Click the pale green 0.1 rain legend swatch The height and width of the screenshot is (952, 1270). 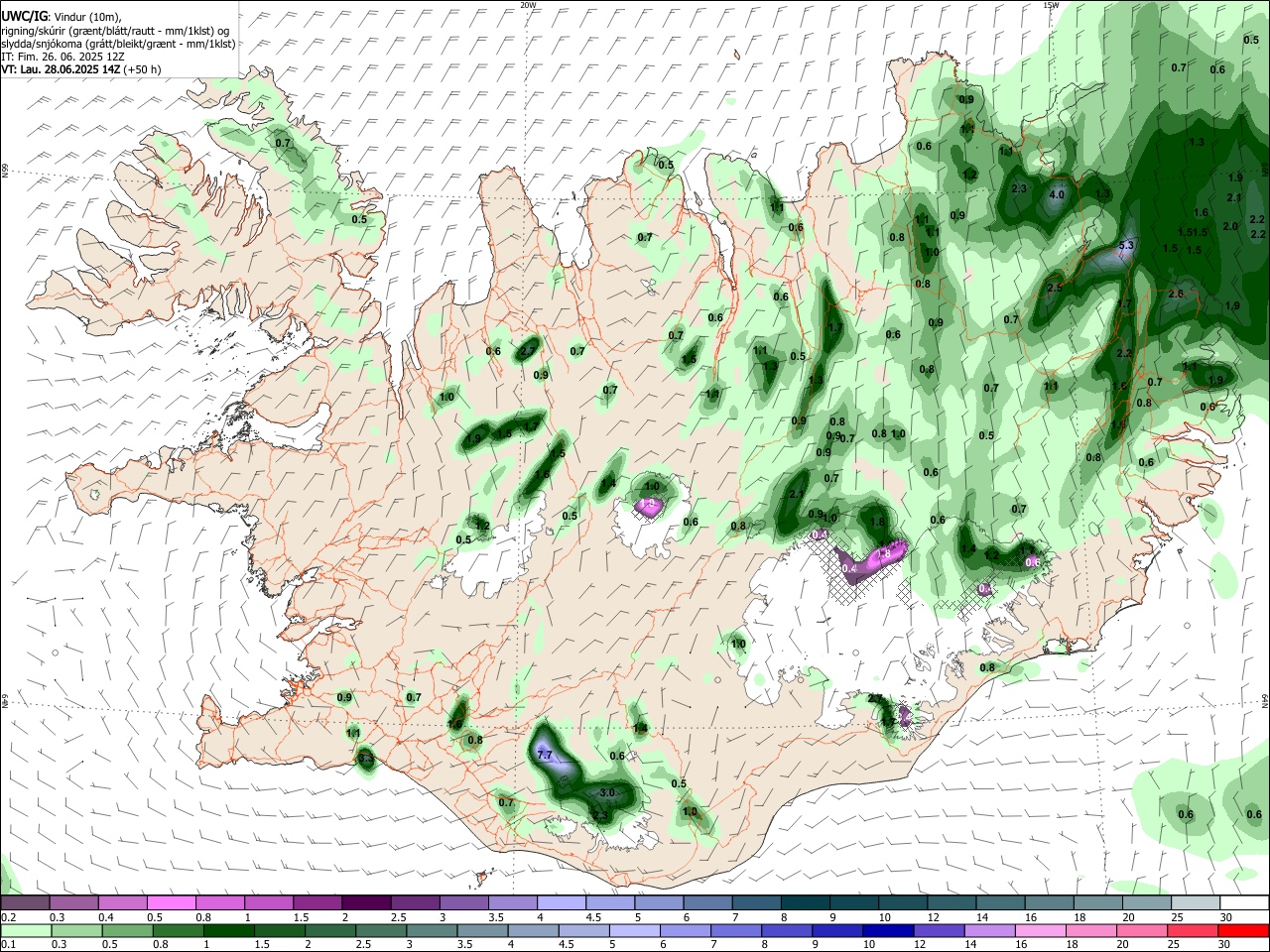tap(25, 930)
